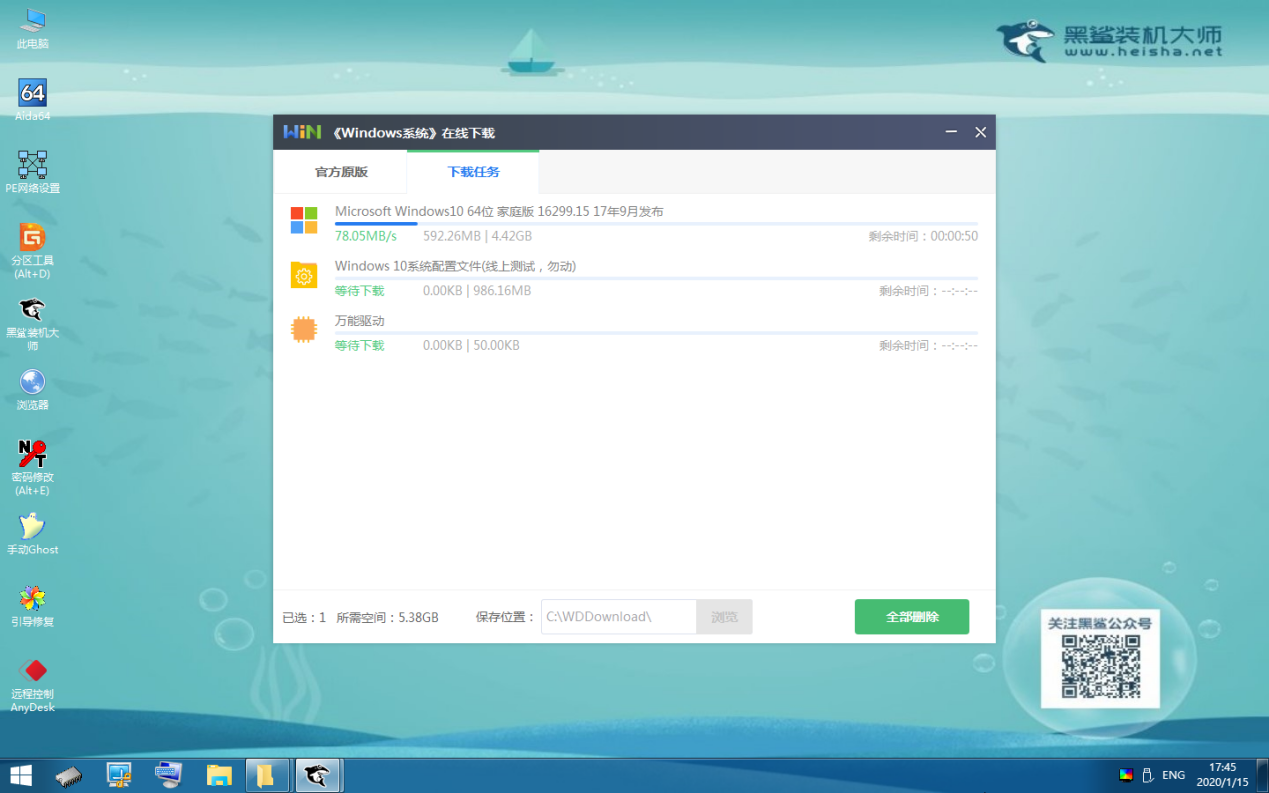
Task: Click the 浏览 button beside save location
Action: point(723,616)
